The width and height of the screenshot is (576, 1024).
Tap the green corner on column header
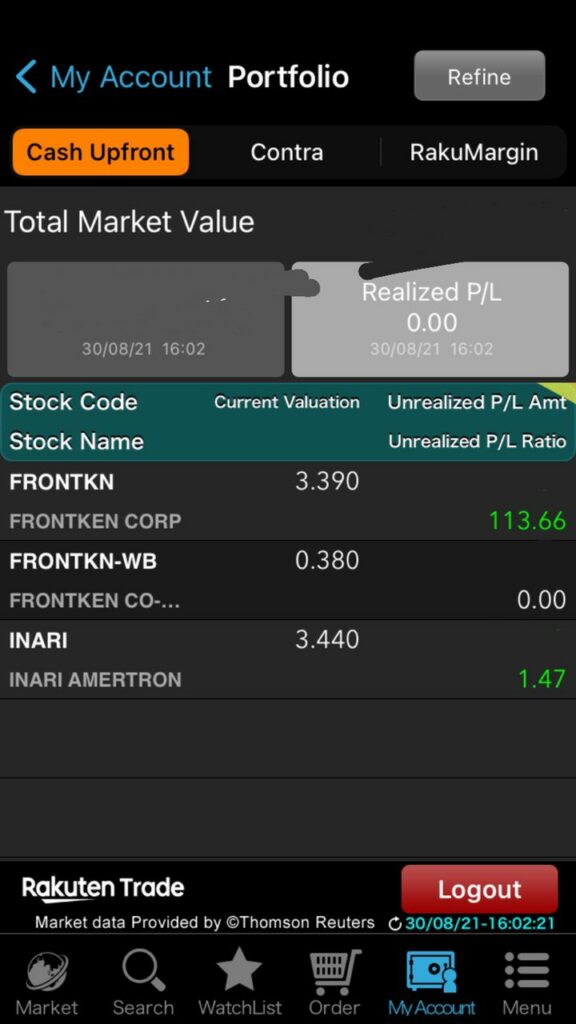pos(564,392)
